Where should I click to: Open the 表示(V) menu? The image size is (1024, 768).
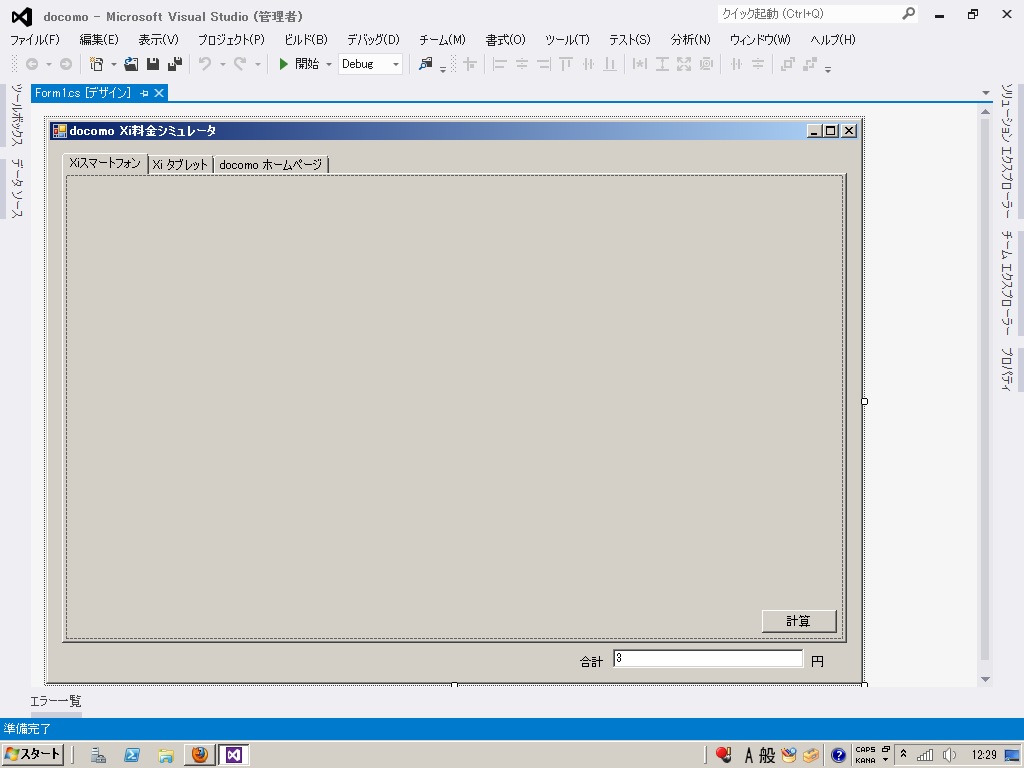coord(158,40)
